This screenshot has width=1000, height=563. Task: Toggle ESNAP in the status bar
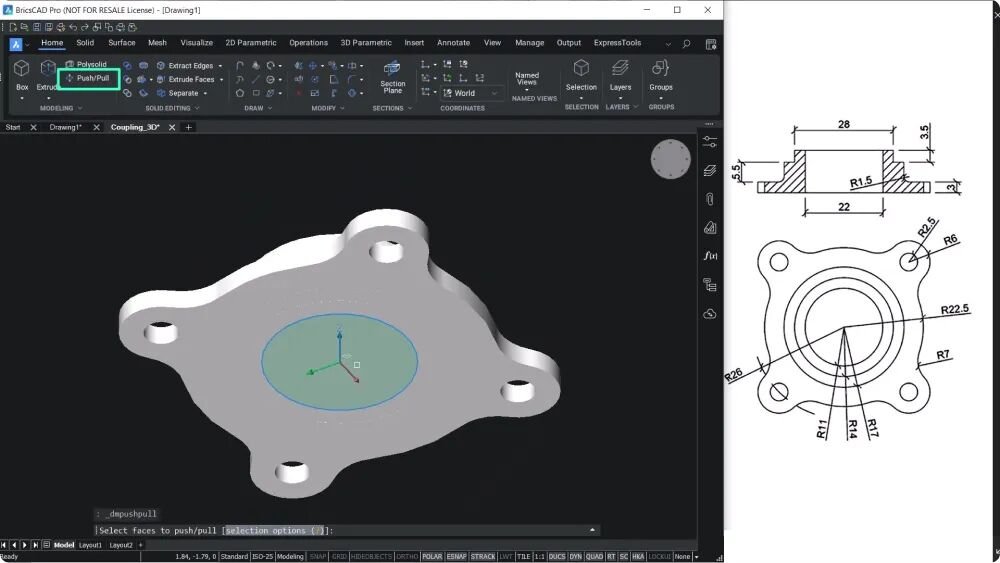456,557
